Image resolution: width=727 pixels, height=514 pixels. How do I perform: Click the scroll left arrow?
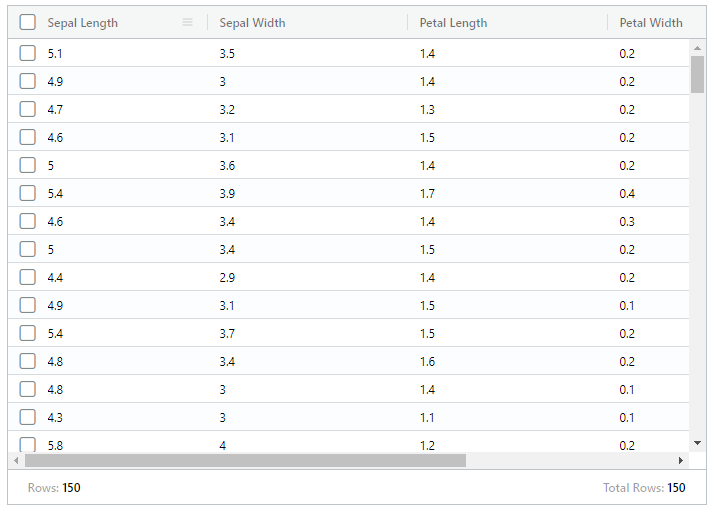pyautogui.click(x=16, y=461)
